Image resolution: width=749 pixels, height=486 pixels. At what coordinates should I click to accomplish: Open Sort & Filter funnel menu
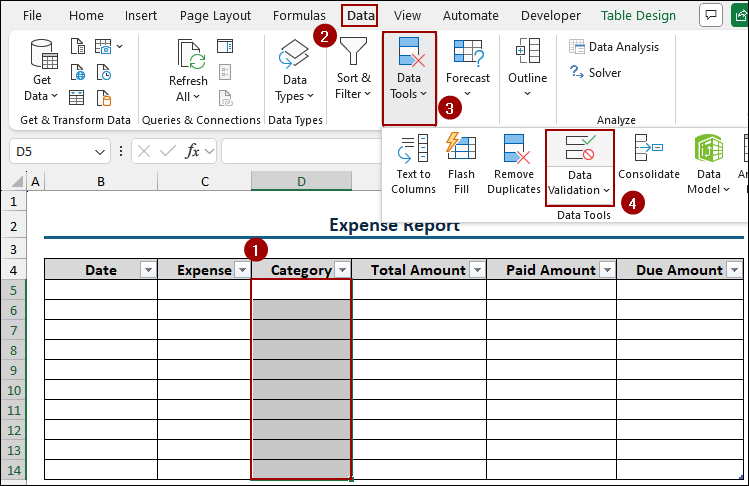coord(353,68)
